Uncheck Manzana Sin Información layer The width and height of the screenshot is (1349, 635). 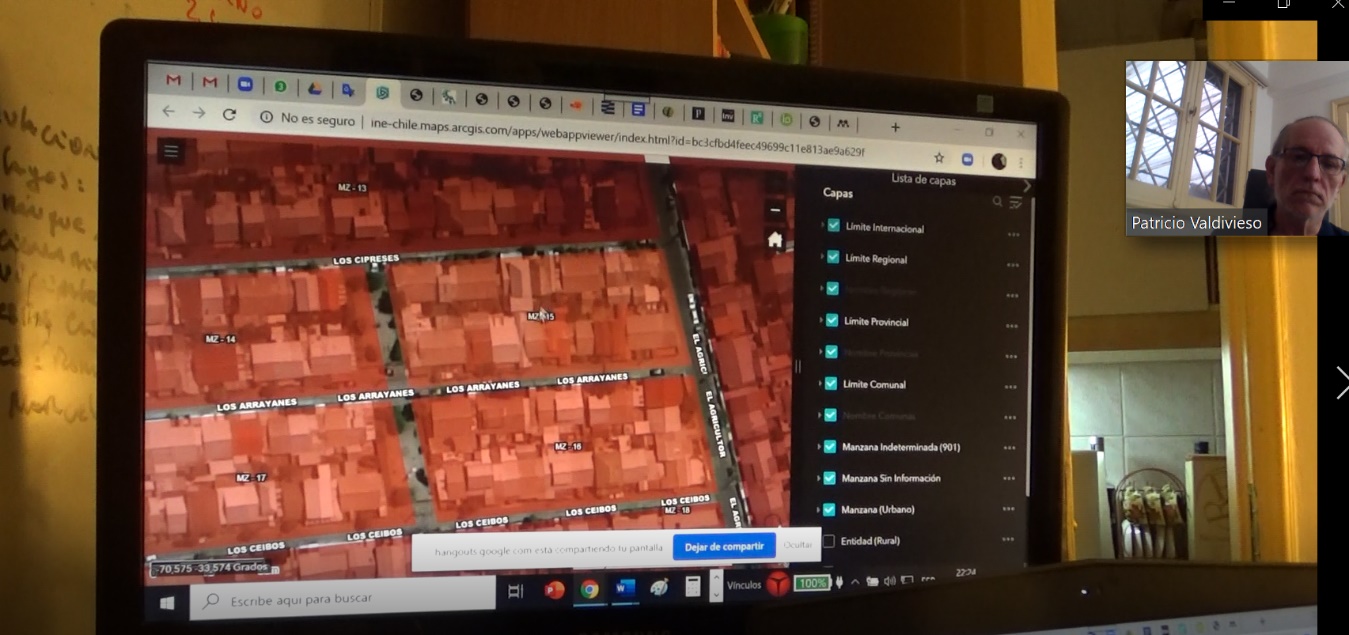(x=829, y=478)
